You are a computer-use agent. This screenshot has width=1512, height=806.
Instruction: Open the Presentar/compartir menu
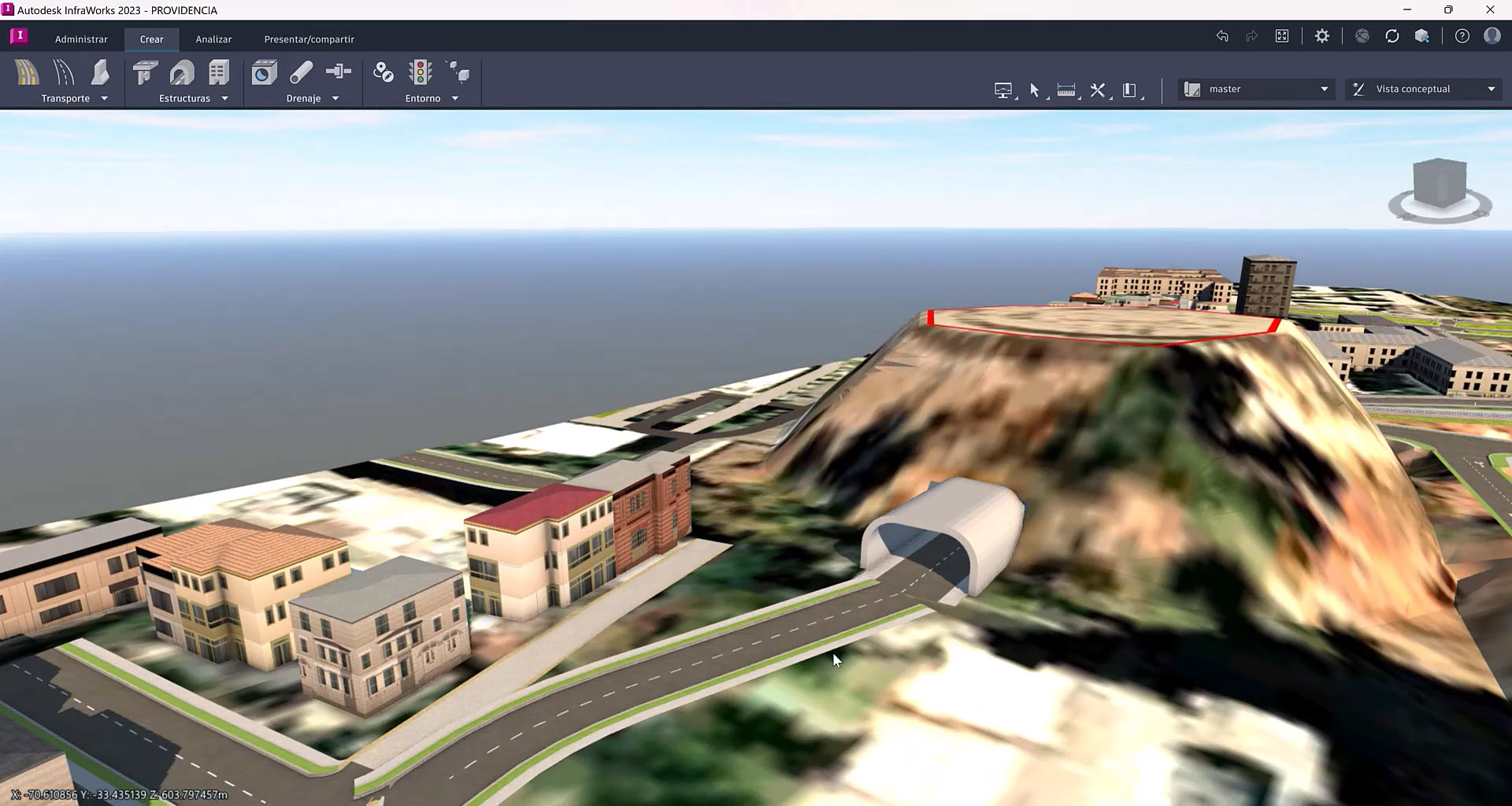point(309,39)
